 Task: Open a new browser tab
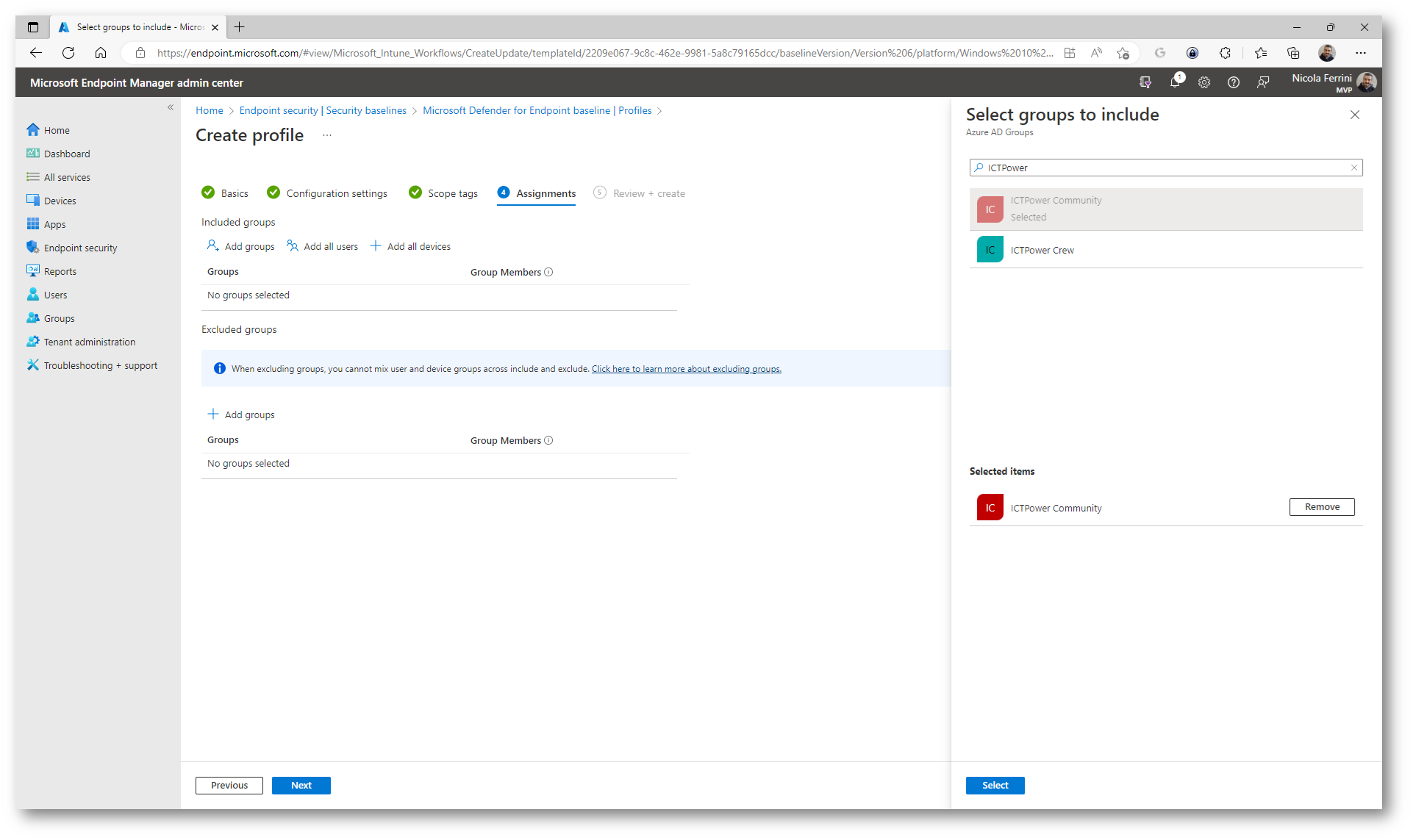(x=239, y=27)
